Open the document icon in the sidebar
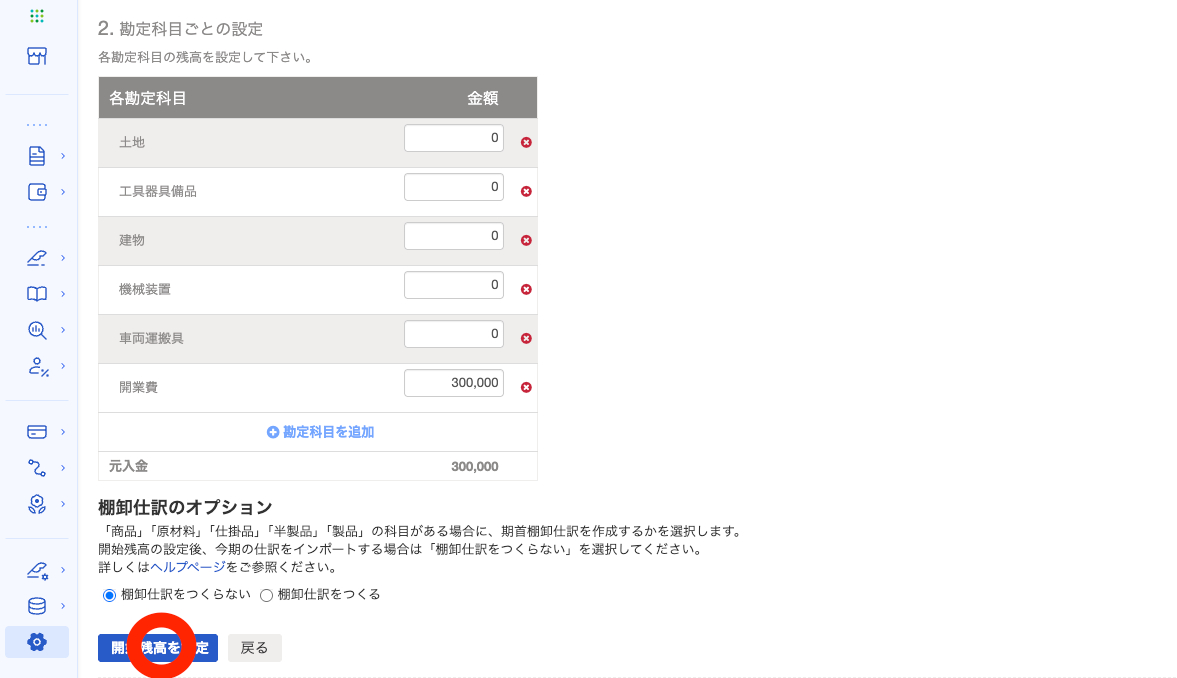The width and height of the screenshot is (1177, 678). point(37,155)
